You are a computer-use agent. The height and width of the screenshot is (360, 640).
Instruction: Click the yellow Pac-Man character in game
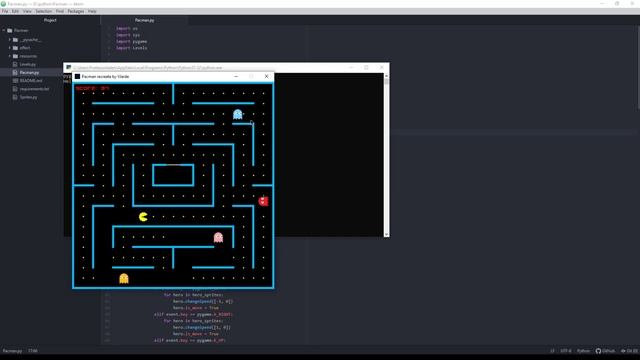tap(143, 217)
